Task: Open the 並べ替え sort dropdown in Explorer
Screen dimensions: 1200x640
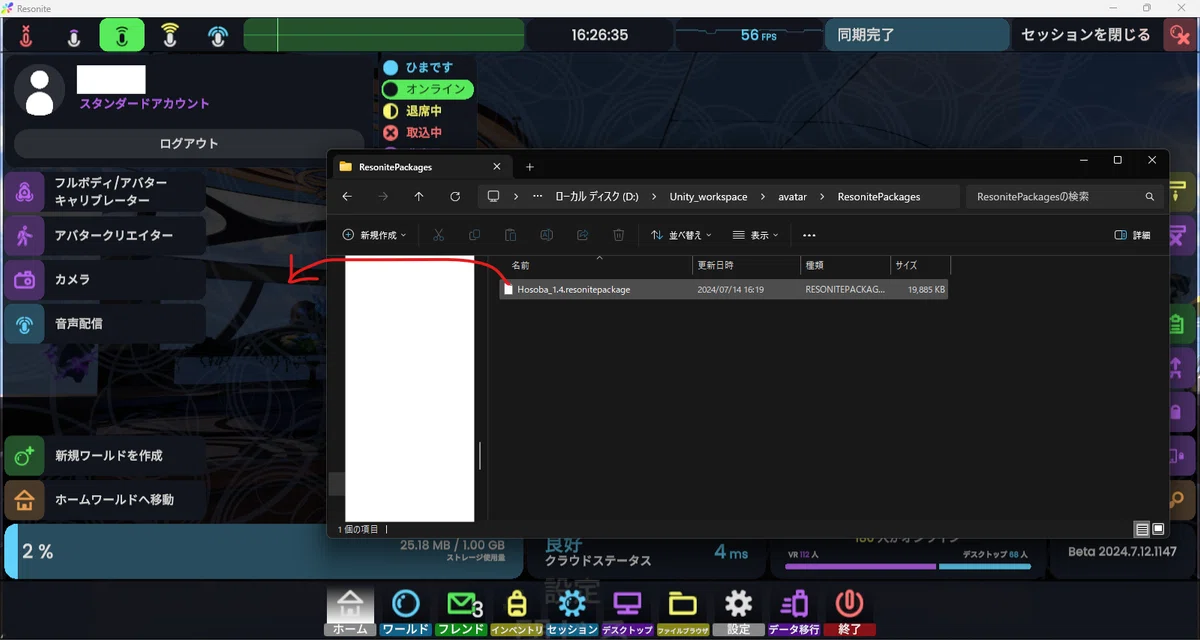Action: click(681, 235)
